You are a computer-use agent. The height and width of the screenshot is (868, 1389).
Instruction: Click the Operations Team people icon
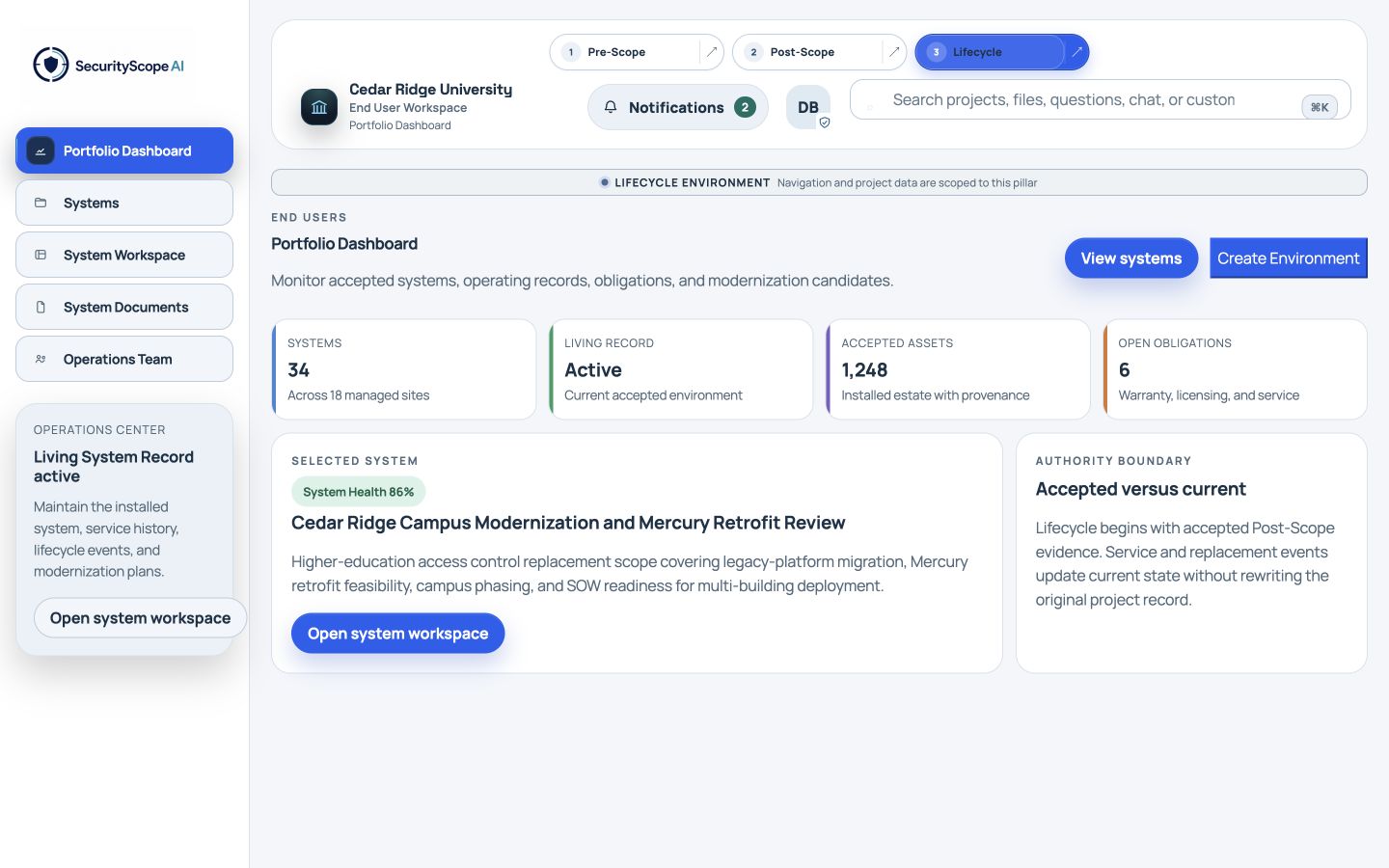41,359
